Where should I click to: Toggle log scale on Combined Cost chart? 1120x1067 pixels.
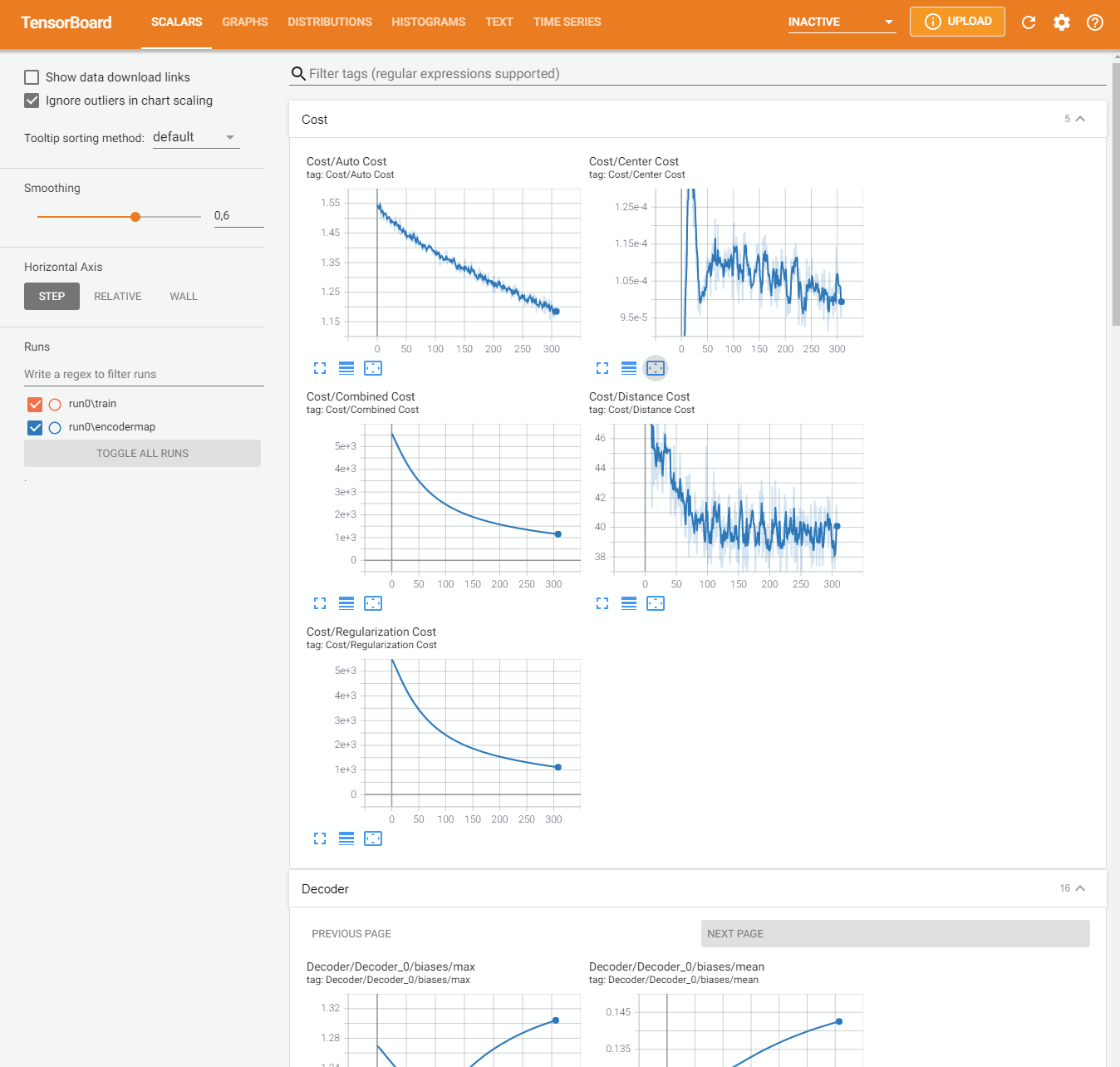(346, 603)
